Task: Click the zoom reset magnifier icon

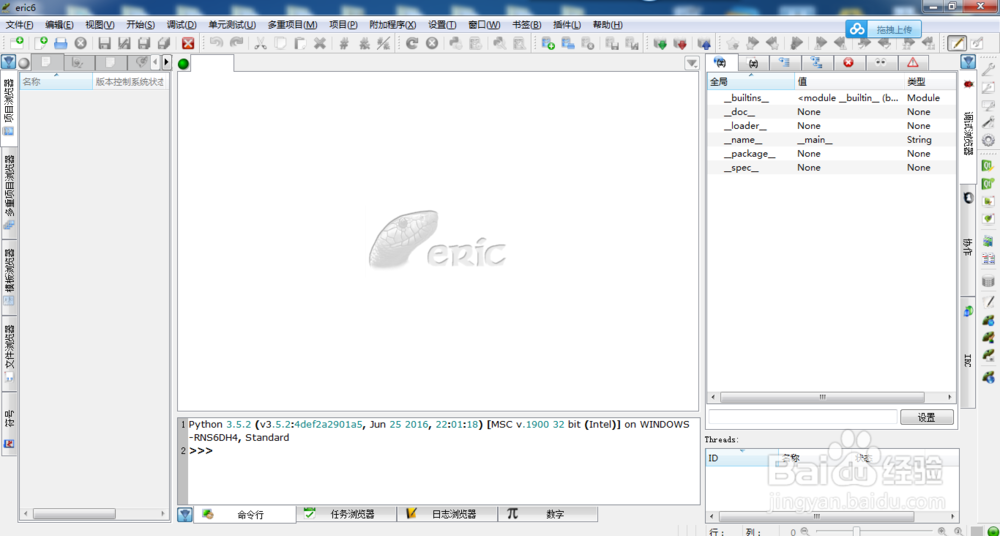Action: point(958,531)
